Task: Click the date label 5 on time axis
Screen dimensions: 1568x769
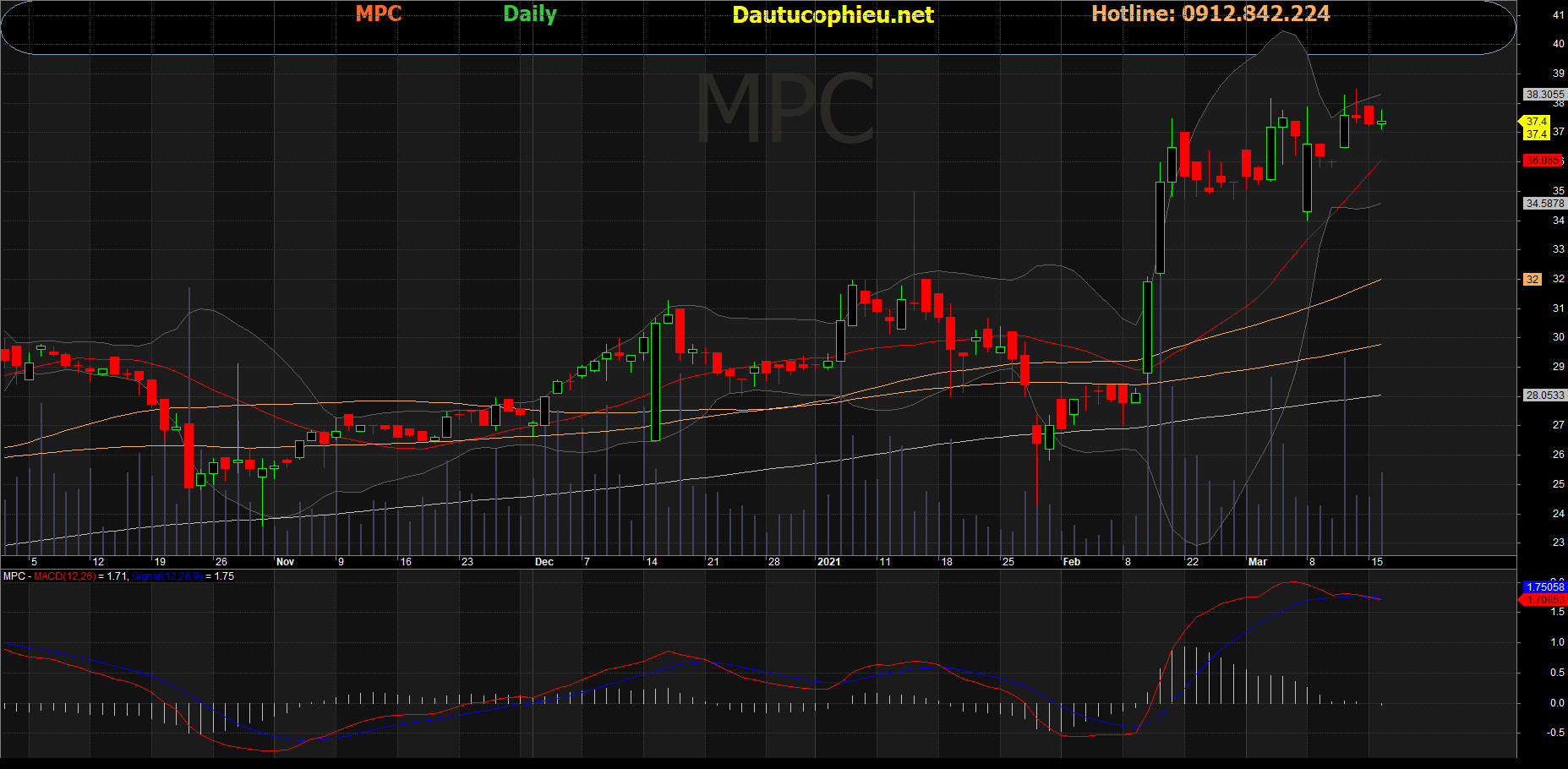Action: coord(34,562)
